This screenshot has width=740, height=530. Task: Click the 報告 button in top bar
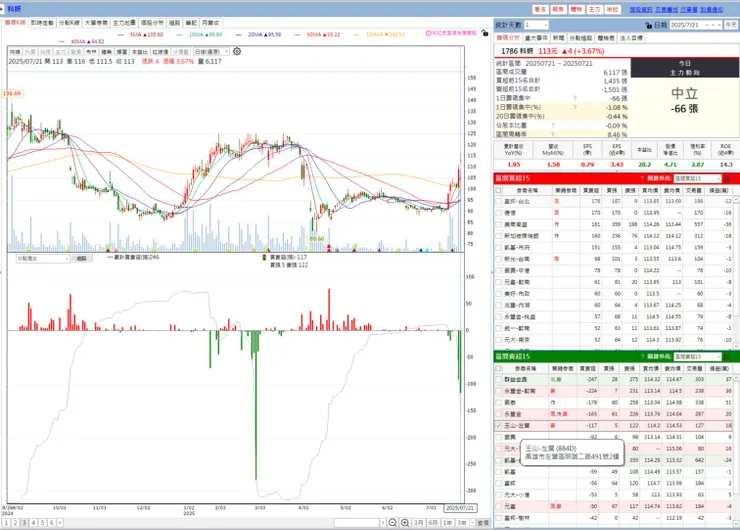tap(558, 9)
